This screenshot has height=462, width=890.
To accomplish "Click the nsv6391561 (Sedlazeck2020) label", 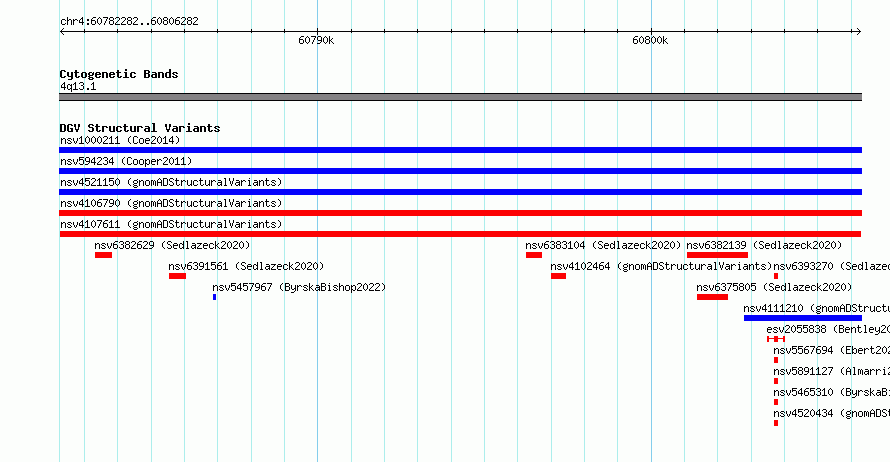I will tap(246, 266).
